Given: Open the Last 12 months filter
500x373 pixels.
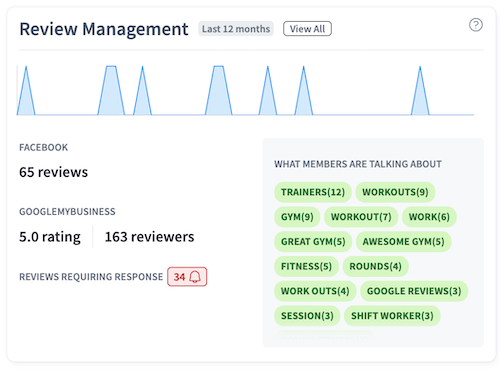Looking at the screenshot, I should click(x=236, y=29).
